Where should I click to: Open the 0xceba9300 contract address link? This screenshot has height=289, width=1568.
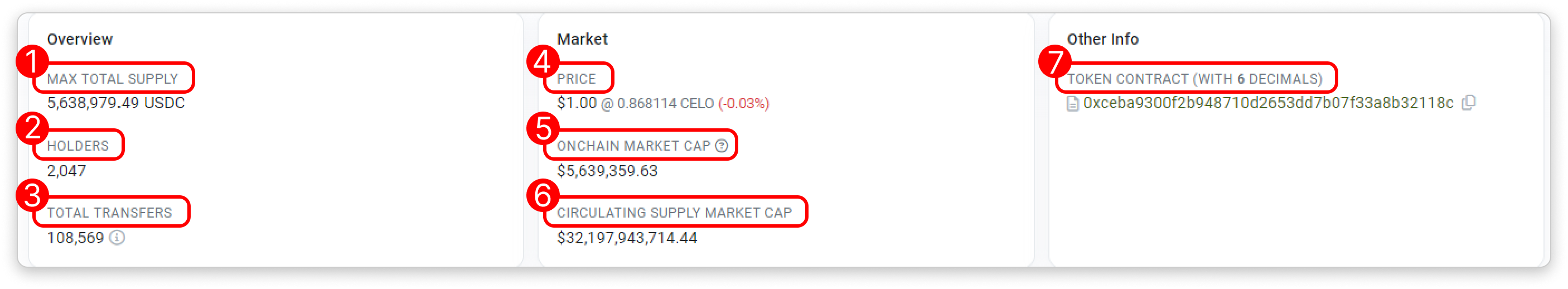pos(1268,103)
